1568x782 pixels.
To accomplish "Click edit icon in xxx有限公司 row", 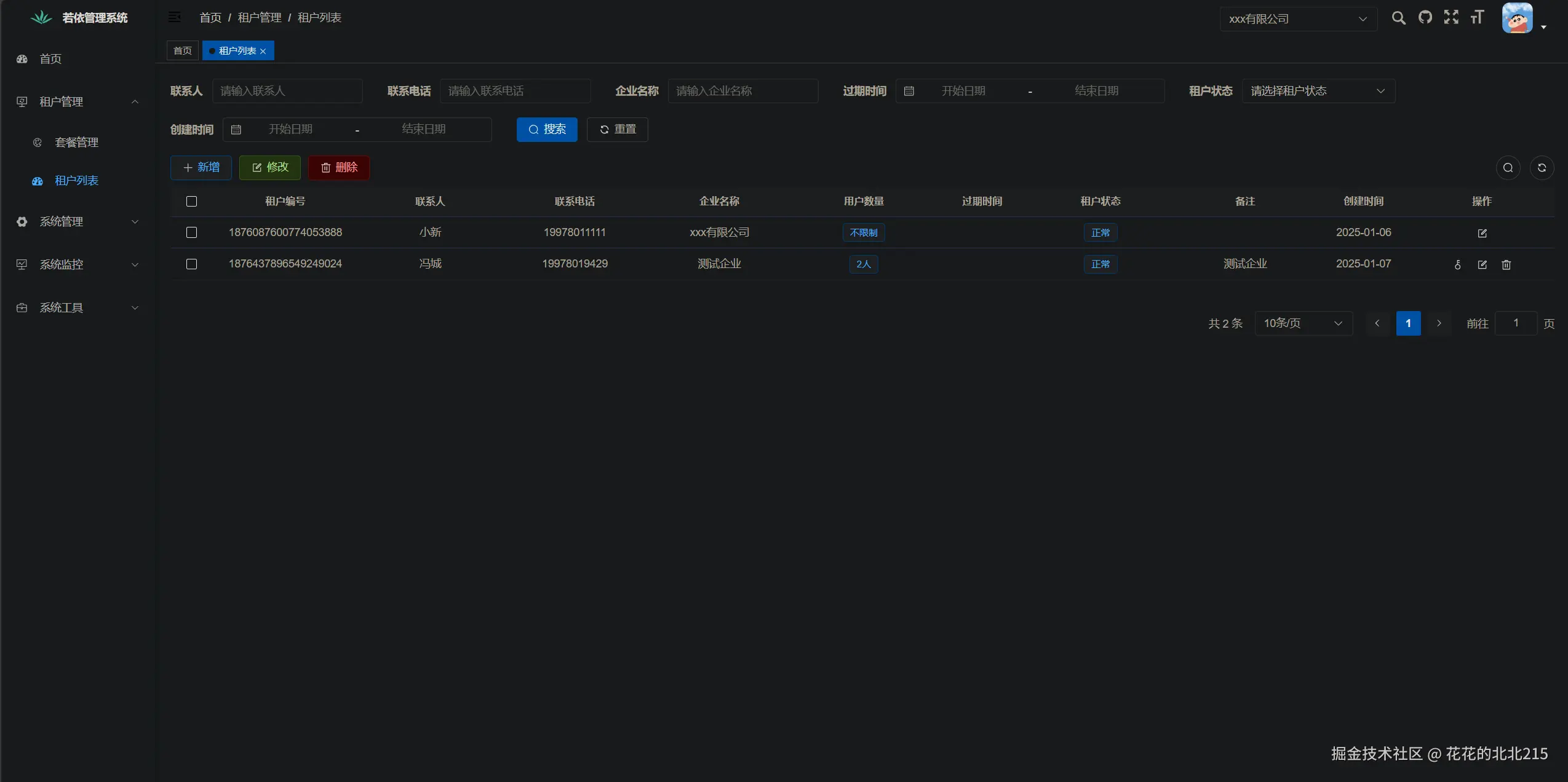I will click(1482, 233).
